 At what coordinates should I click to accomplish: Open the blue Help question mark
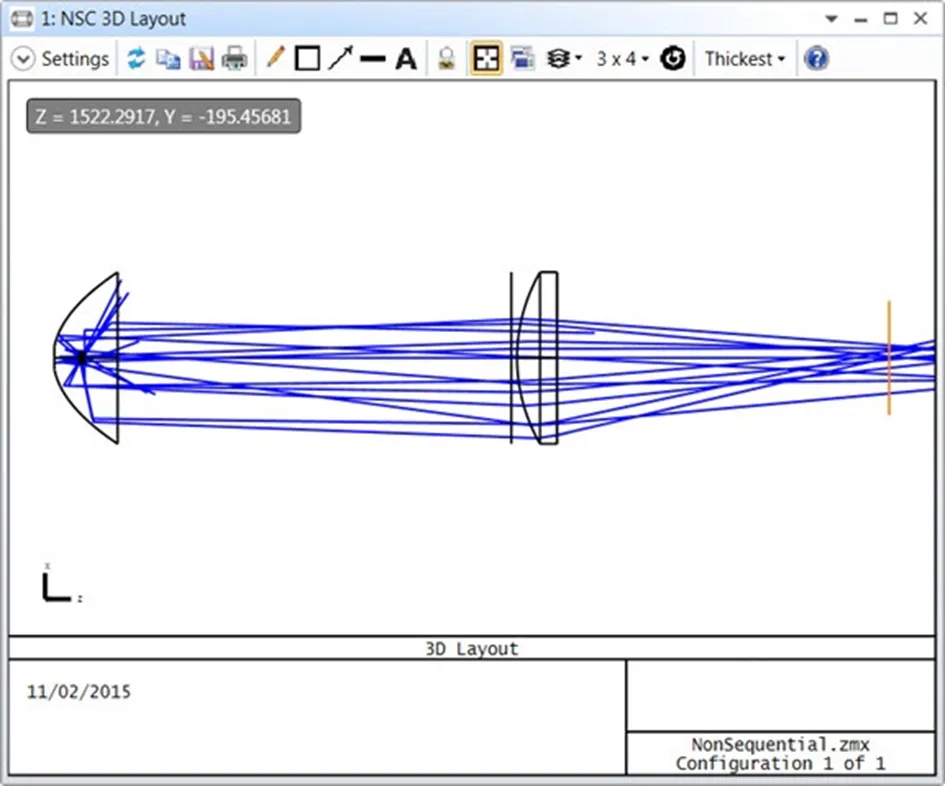pyautogui.click(x=816, y=58)
